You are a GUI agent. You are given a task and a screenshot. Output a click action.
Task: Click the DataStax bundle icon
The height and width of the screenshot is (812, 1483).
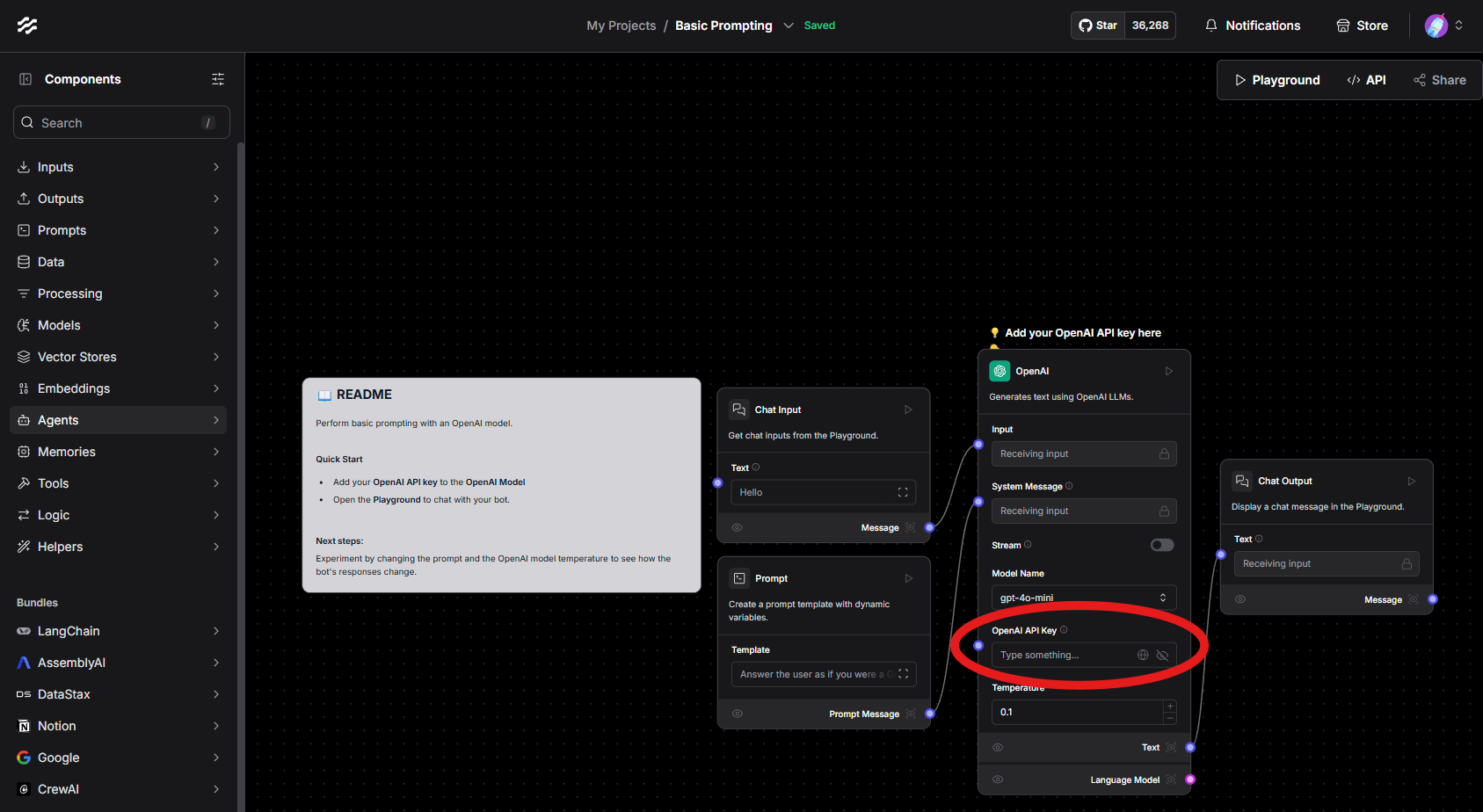click(x=24, y=694)
